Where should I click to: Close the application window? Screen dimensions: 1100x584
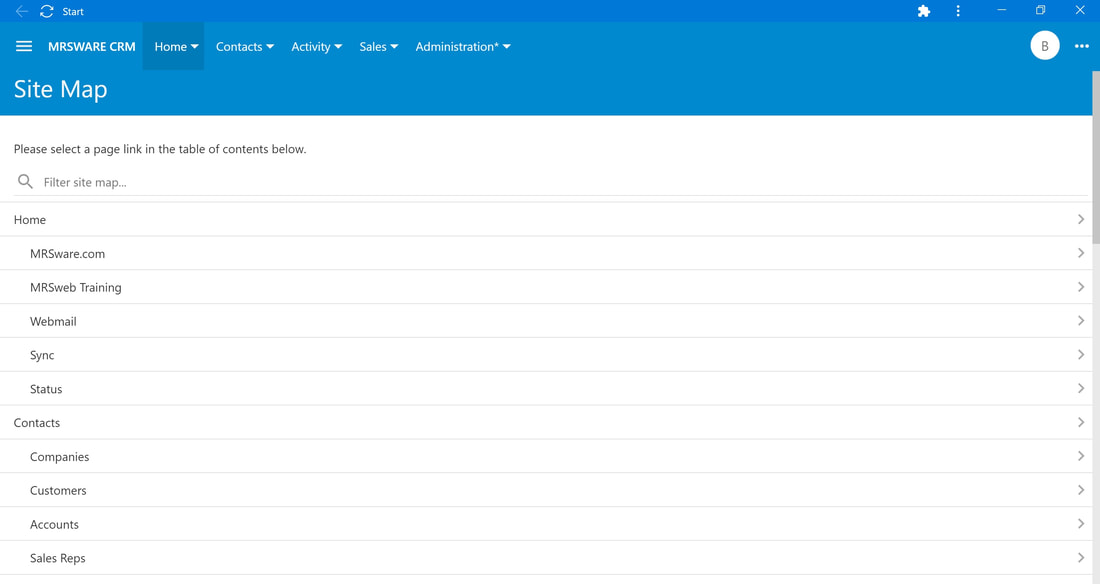(x=1080, y=11)
